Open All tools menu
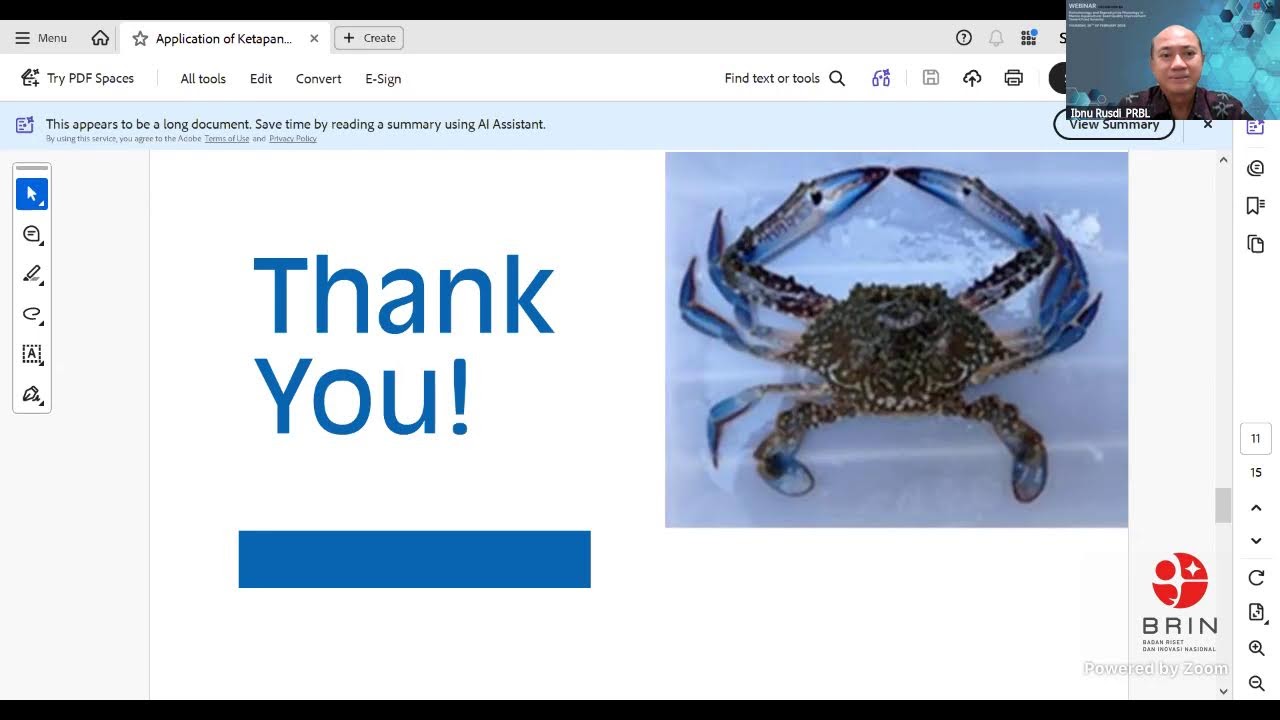1280x720 pixels. click(x=203, y=78)
